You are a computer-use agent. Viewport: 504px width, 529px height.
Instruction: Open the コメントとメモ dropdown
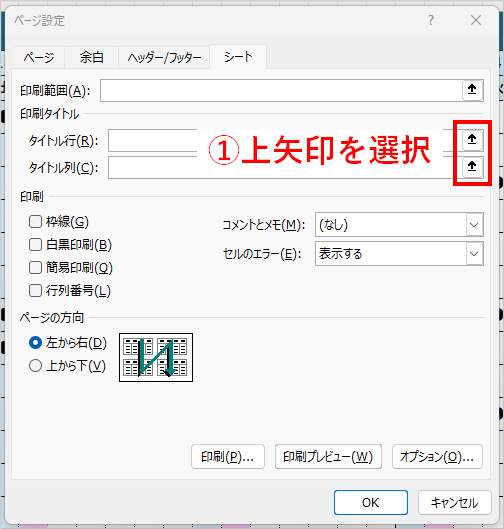coord(399,225)
